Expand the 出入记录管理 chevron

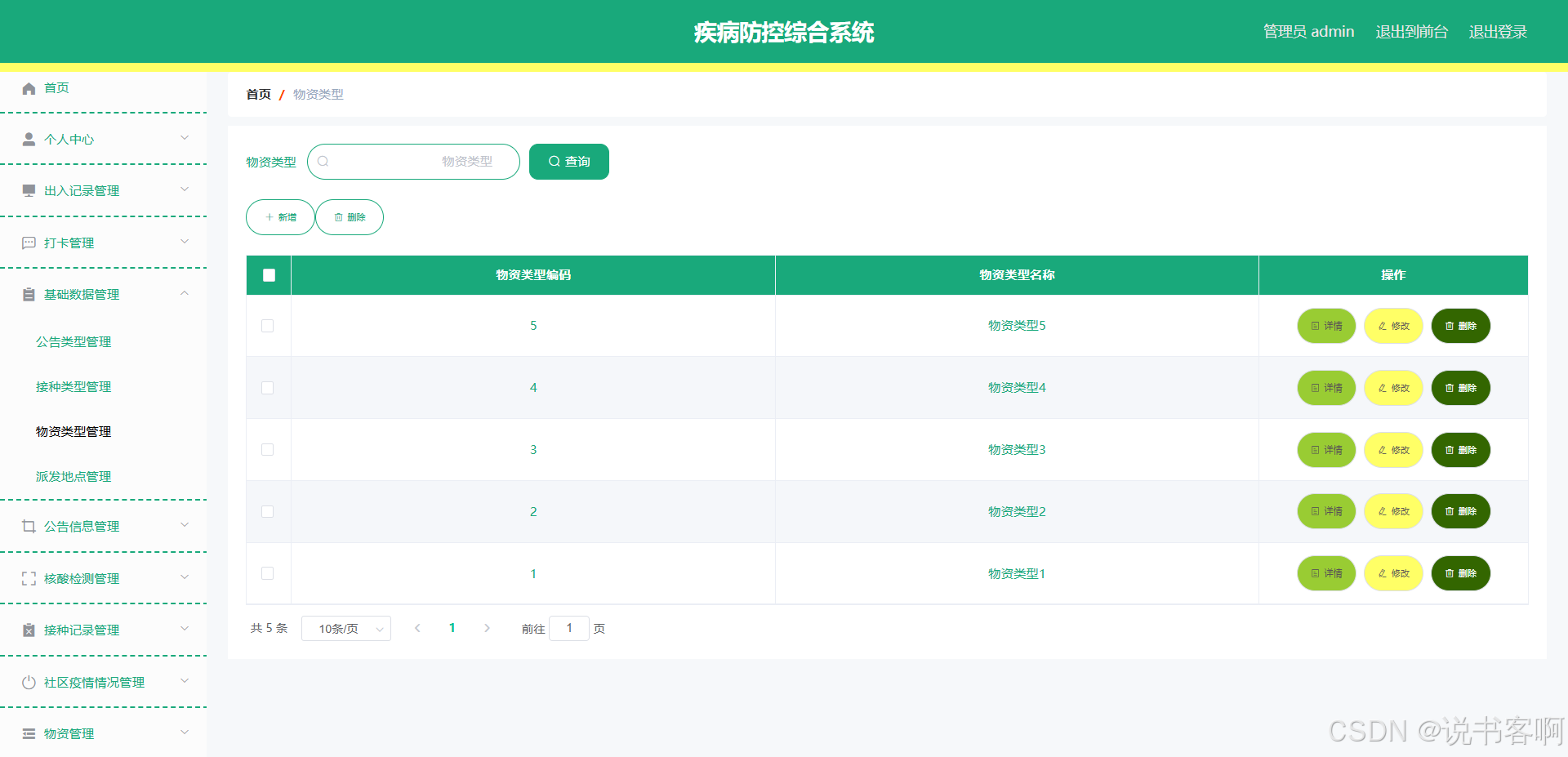[185, 189]
